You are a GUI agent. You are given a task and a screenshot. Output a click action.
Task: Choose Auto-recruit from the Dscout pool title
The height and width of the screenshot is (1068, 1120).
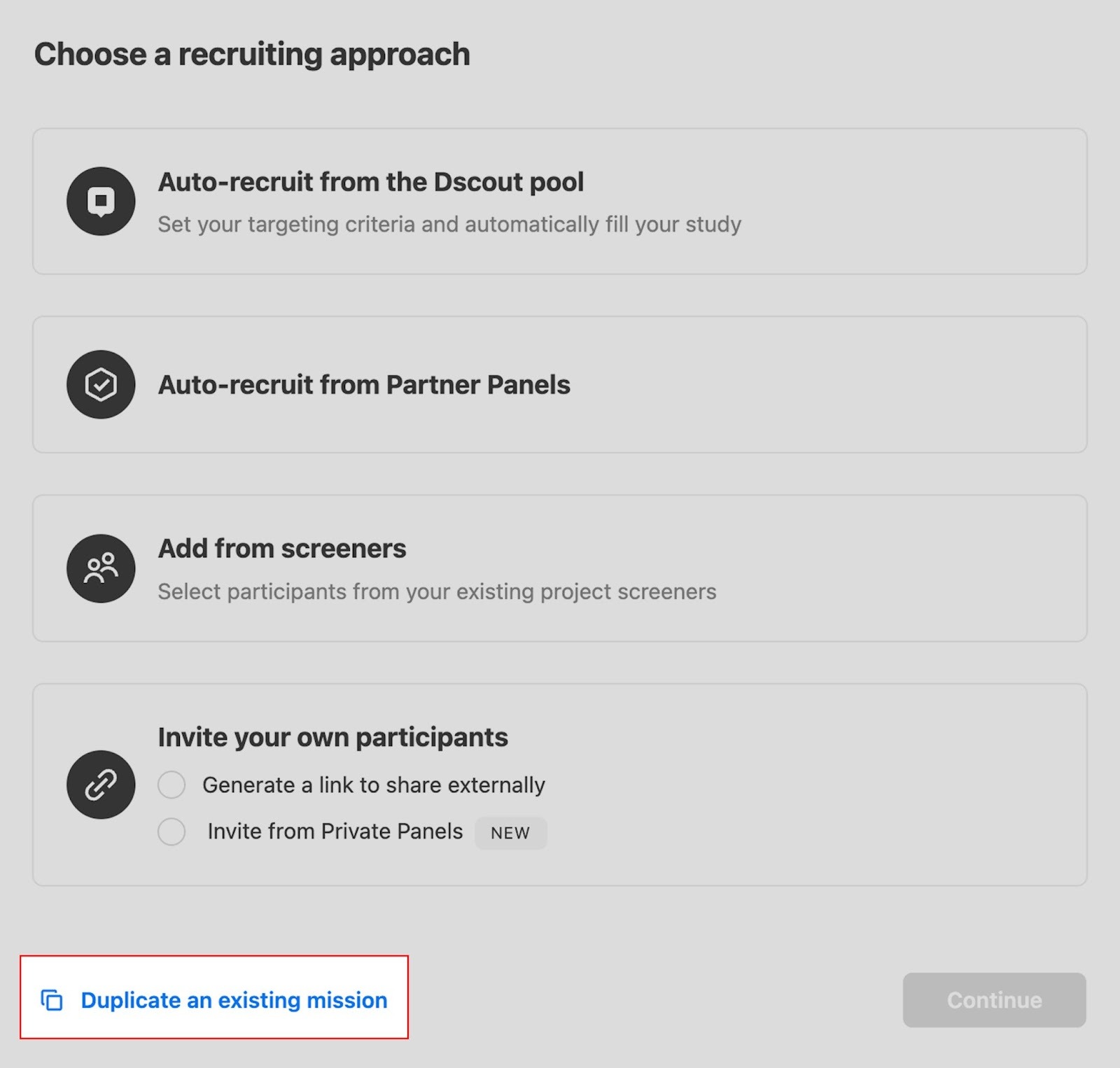coord(370,182)
